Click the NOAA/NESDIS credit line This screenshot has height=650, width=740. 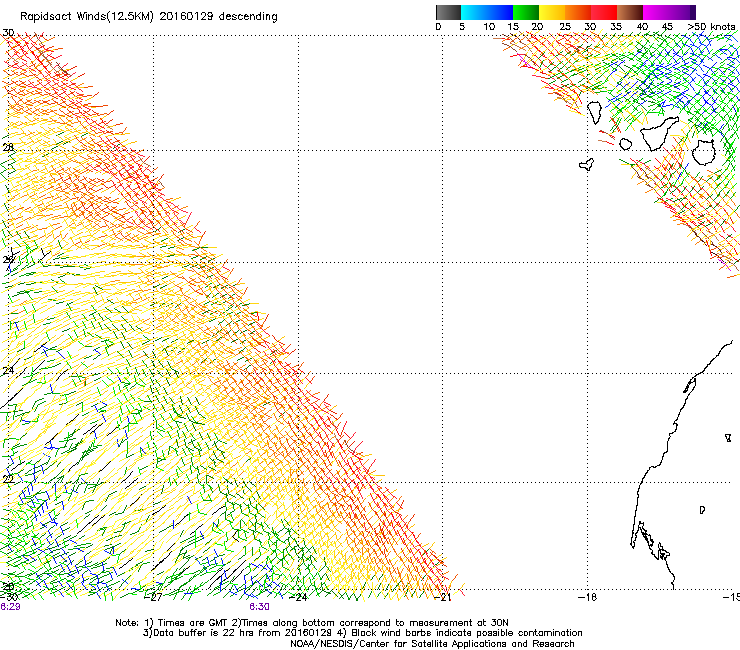432,644
